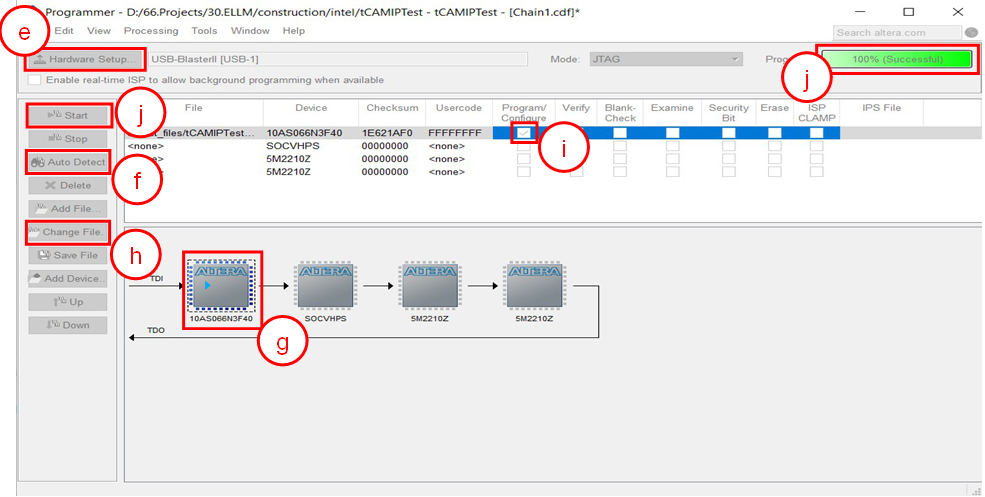Select the SOCVHPS device cell in the table
This screenshot has height=497, width=985.
293,146
